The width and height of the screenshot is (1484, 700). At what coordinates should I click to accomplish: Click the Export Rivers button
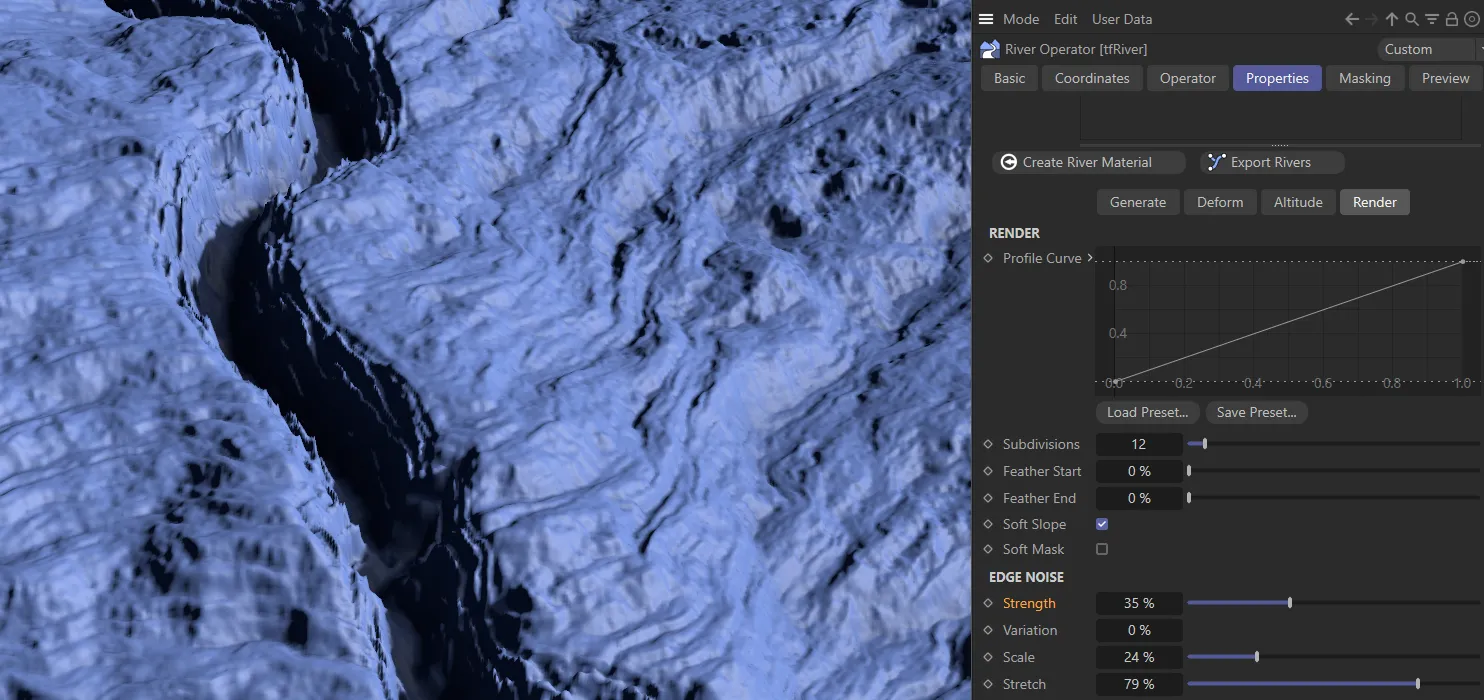pos(1270,162)
